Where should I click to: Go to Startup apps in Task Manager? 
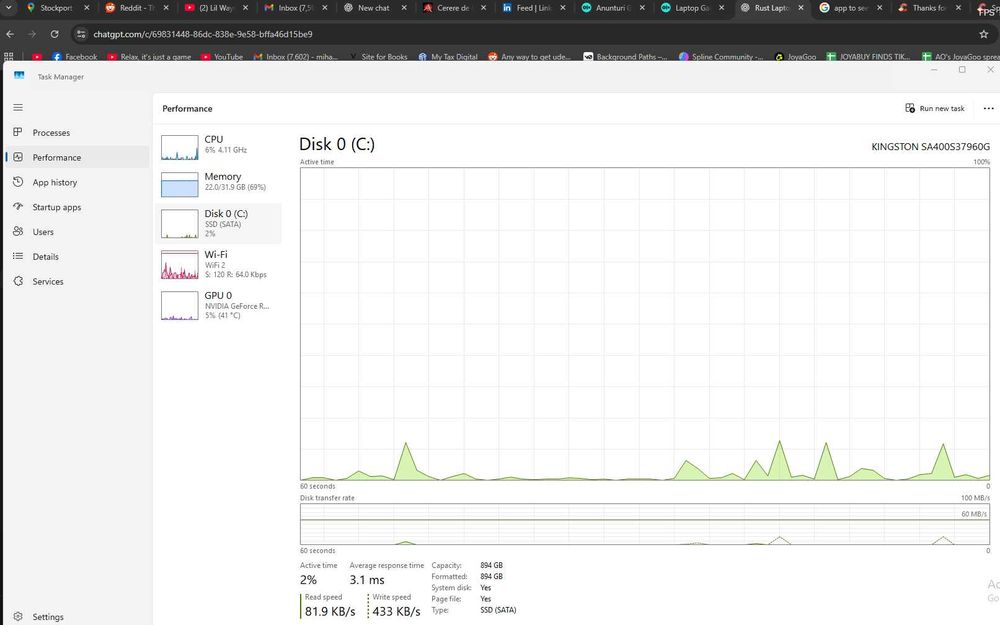pos(77,207)
